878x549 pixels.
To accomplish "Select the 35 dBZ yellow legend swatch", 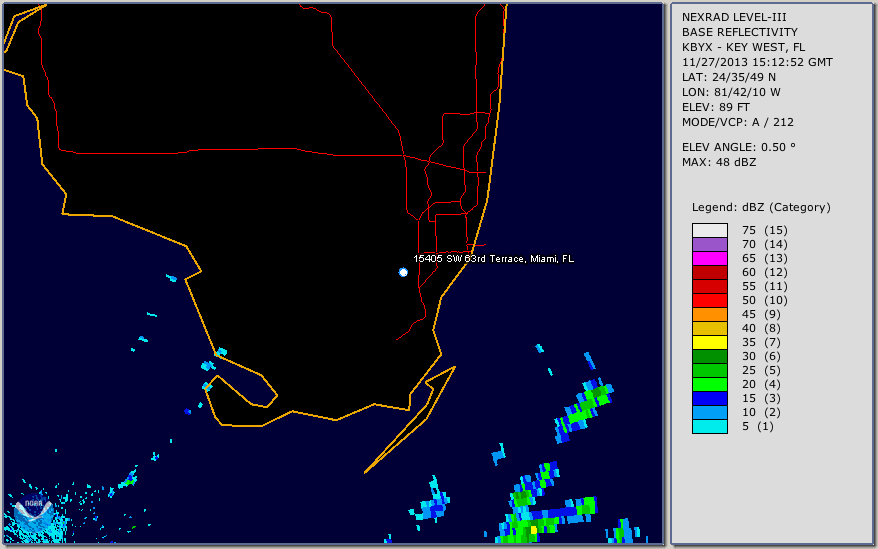I will tap(709, 342).
